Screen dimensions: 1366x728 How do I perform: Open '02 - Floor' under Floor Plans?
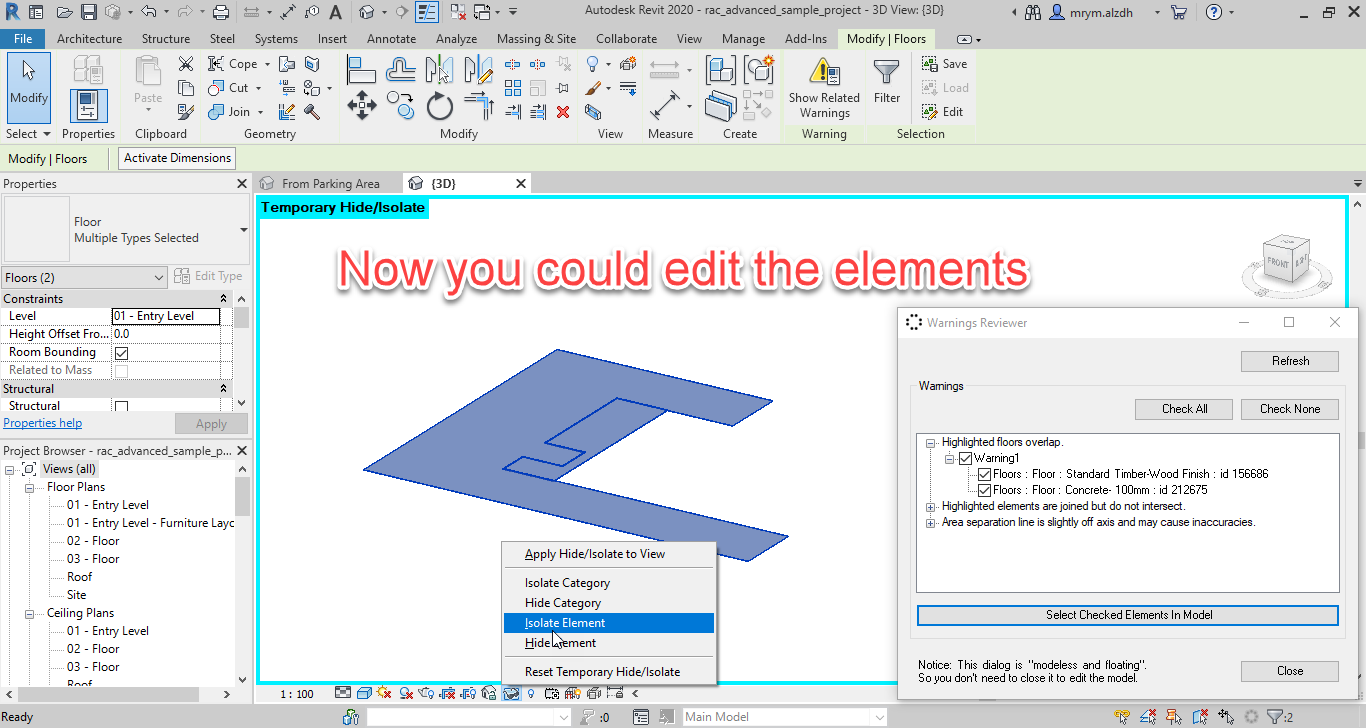point(93,541)
